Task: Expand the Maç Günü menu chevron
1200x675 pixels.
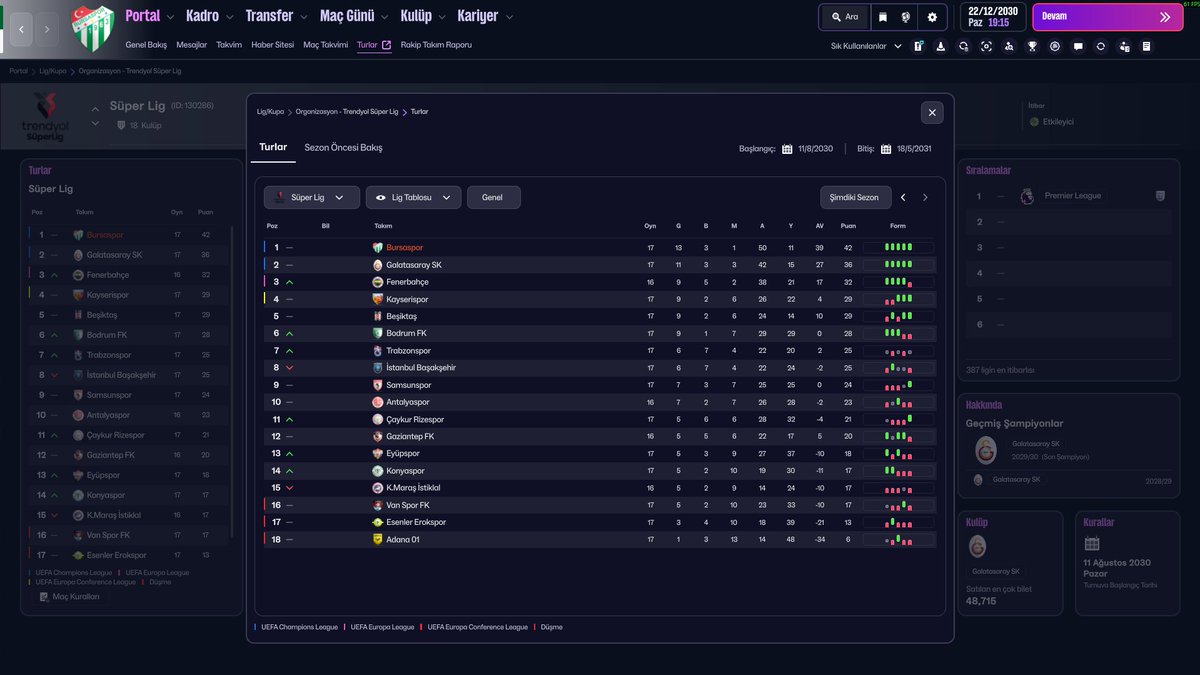Action: (384, 17)
